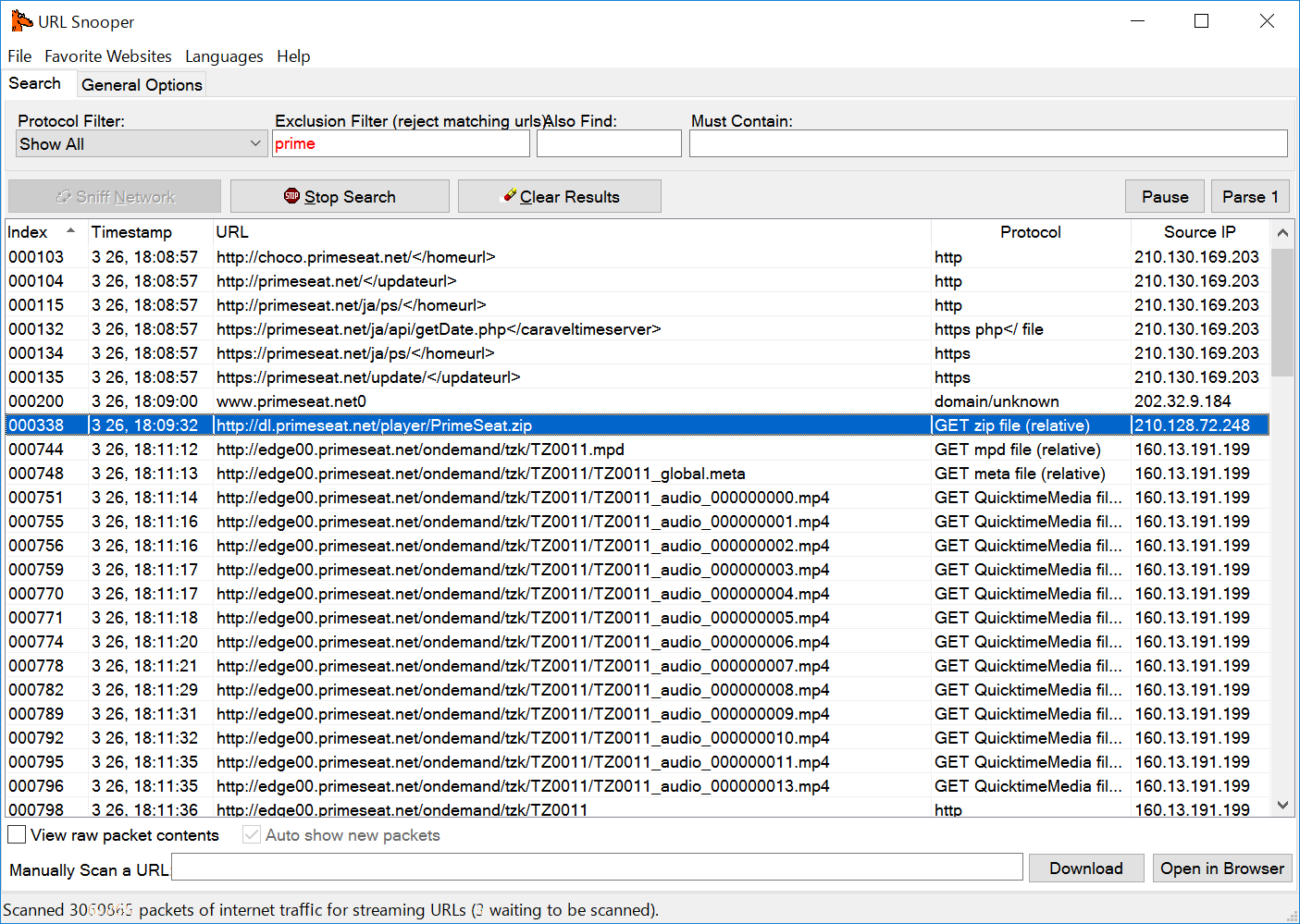Image resolution: width=1300 pixels, height=924 pixels.
Task: Click the Download button
Action: point(1086,869)
